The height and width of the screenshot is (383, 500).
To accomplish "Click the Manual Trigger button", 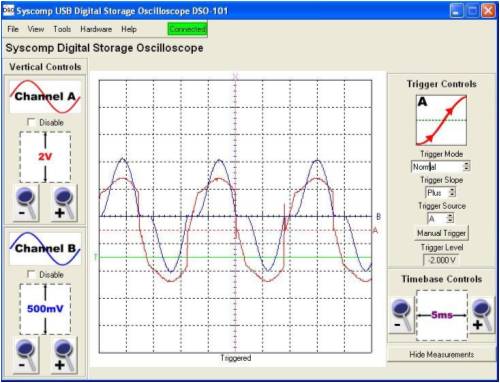I will (x=441, y=233).
